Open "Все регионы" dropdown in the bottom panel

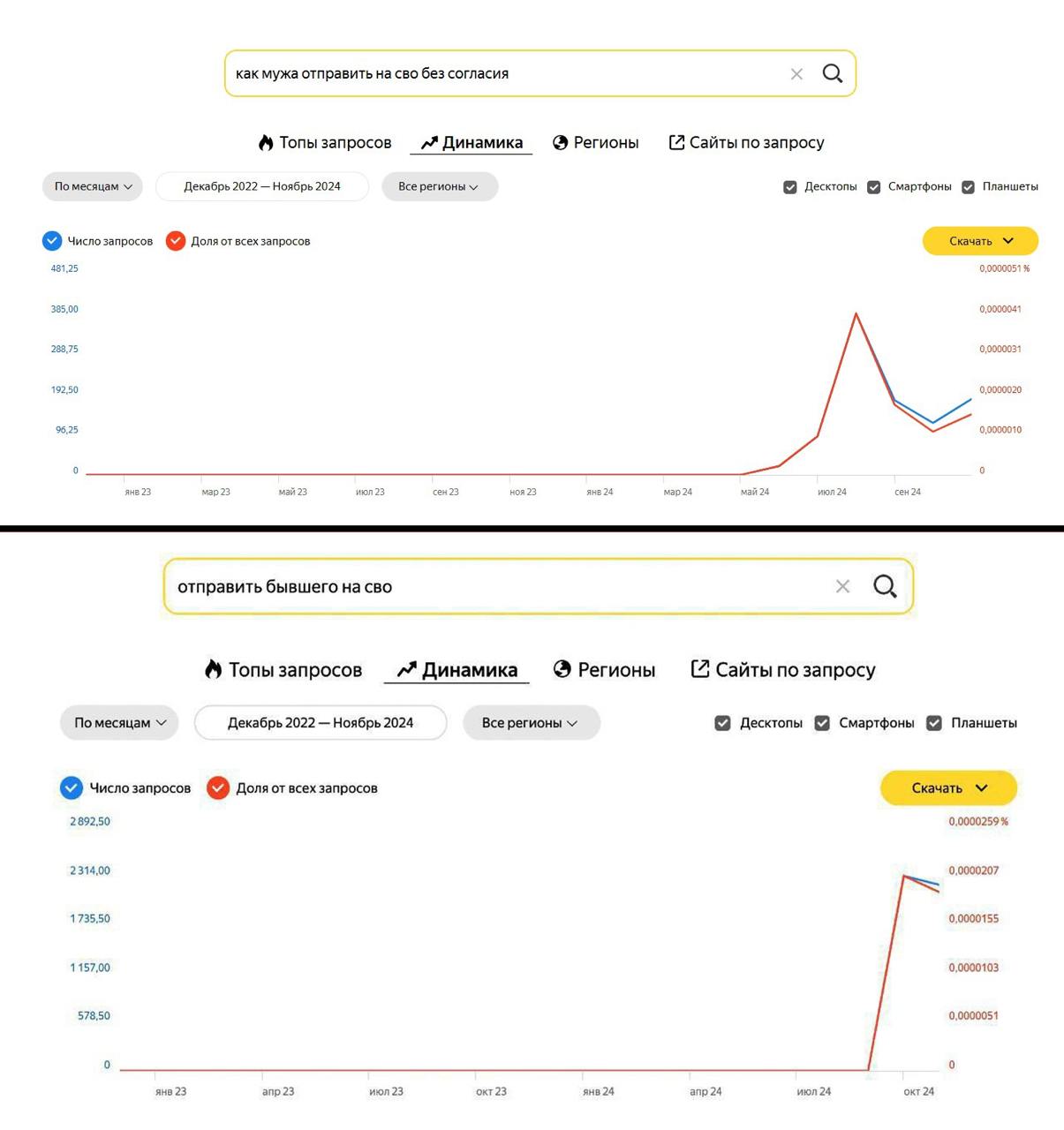point(531,723)
